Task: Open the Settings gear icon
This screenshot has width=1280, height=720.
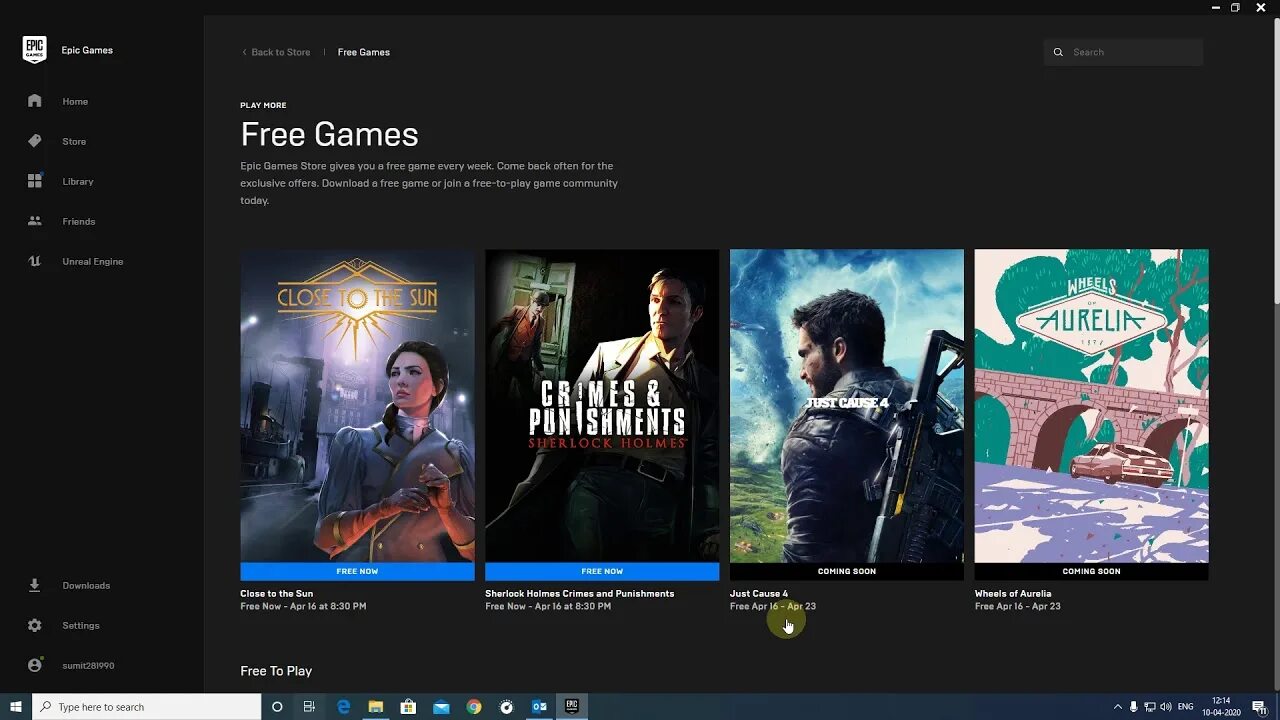Action: [x=35, y=625]
